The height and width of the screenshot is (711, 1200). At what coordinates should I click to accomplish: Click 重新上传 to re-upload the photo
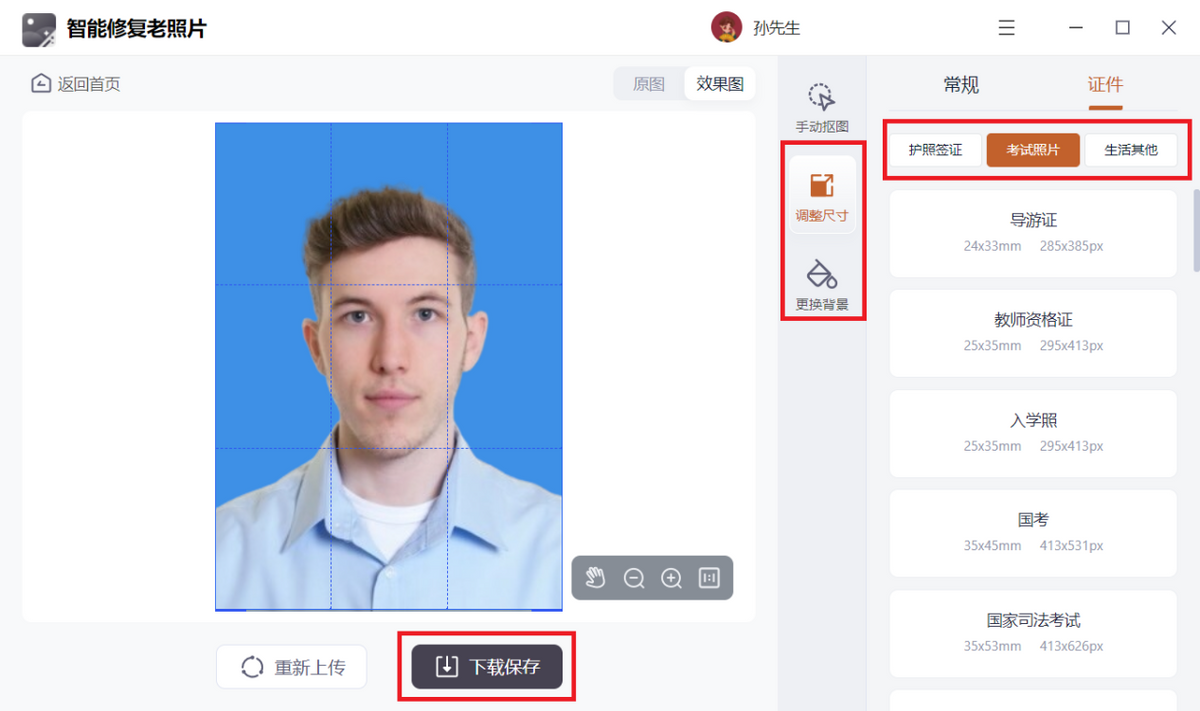tap(291, 666)
